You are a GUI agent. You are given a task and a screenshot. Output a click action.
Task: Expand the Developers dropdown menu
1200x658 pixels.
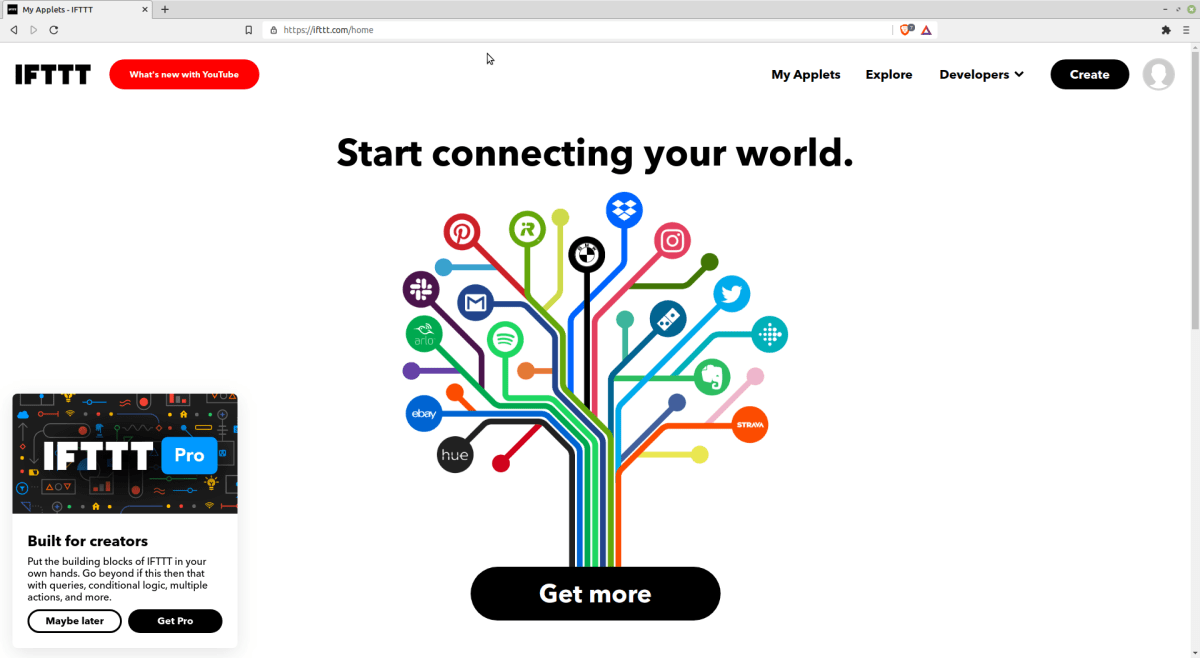[981, 74]
